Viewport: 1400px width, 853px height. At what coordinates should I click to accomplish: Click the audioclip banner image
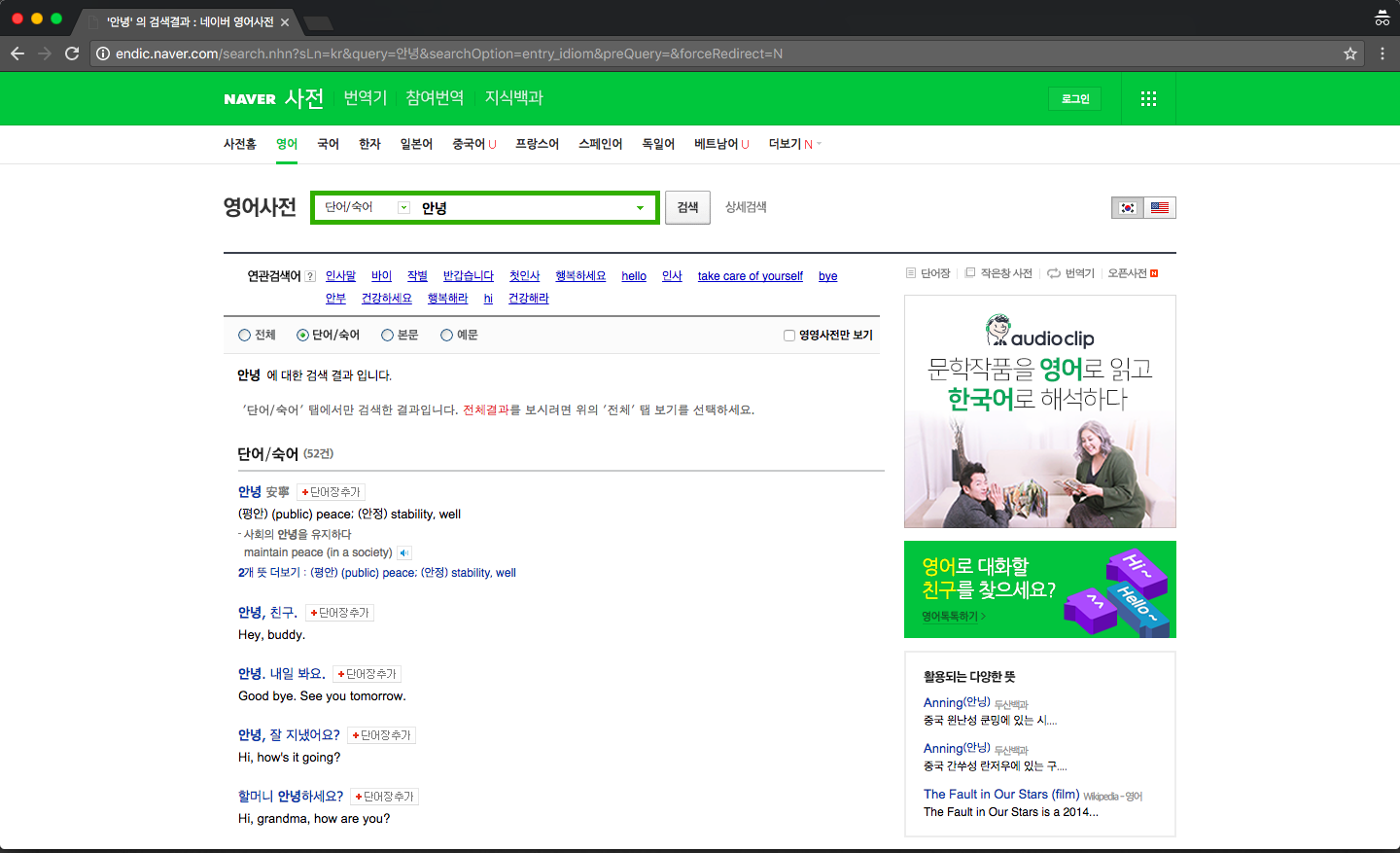click(x=1040, y=411)
